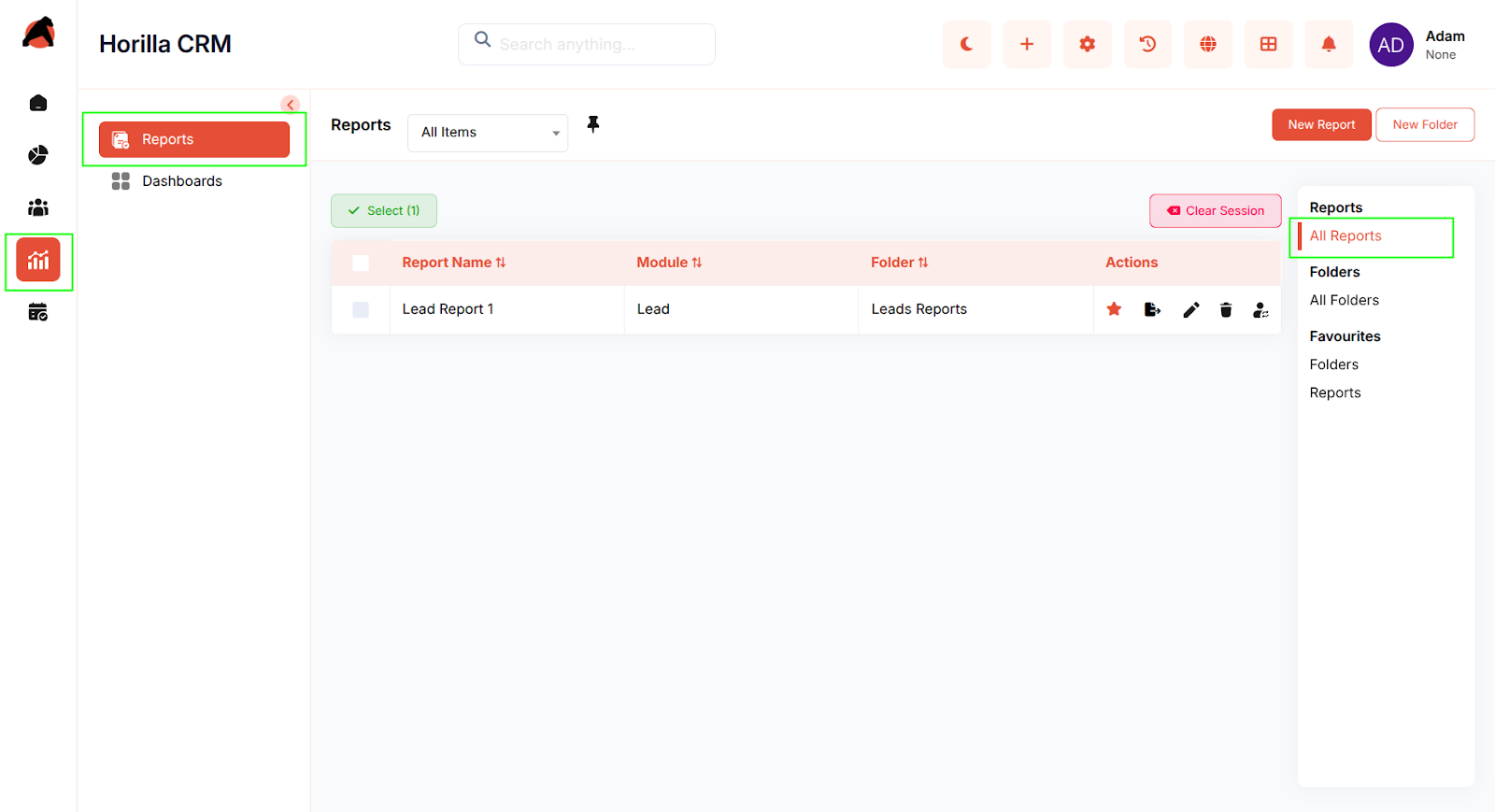This screenshot has height=812, width=1495.
Task: Tick the checkbox for Lead Report 1
Action: coord(361,309)
